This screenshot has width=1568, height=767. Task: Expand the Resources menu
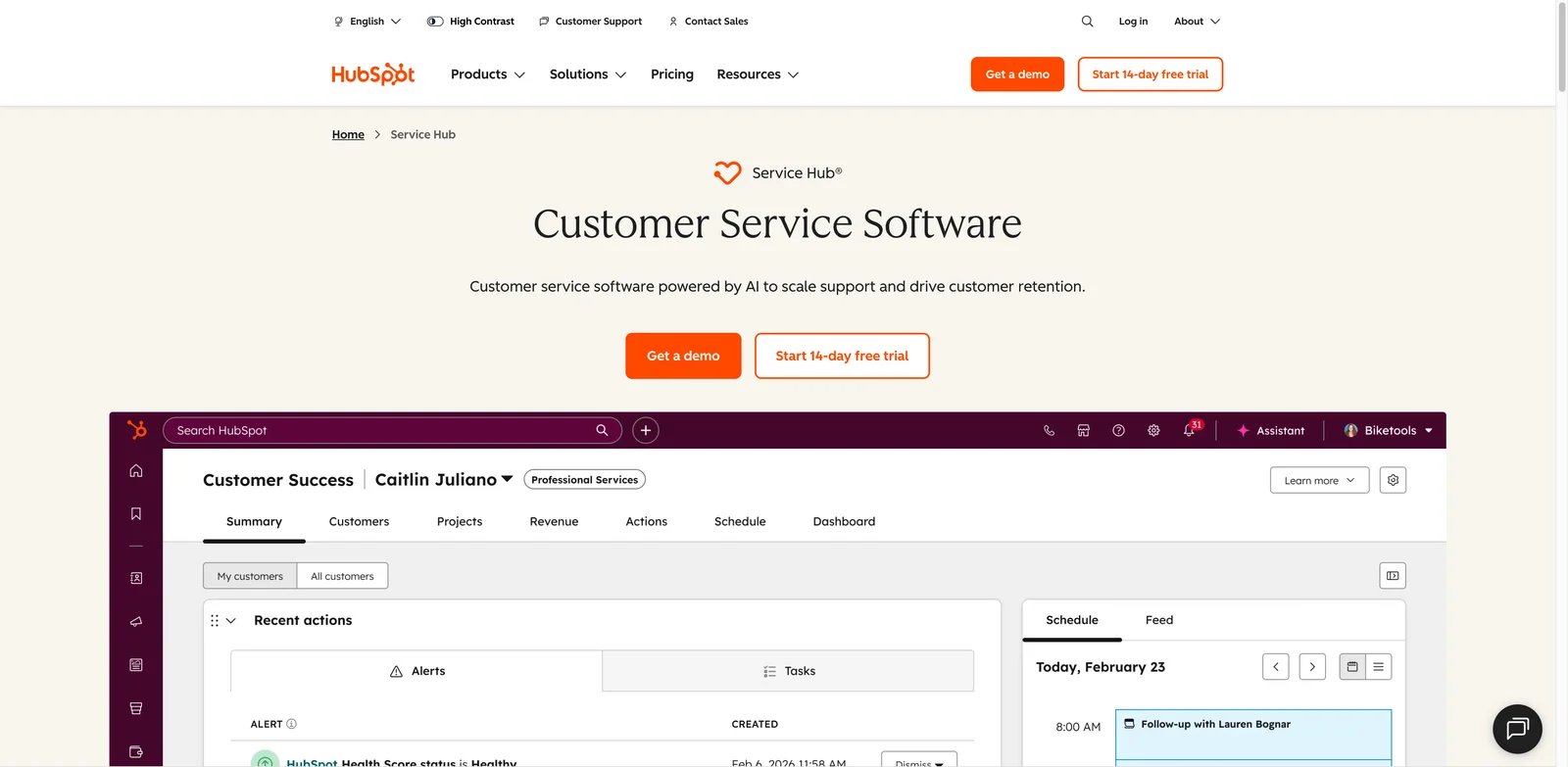(x=758, y=74)
